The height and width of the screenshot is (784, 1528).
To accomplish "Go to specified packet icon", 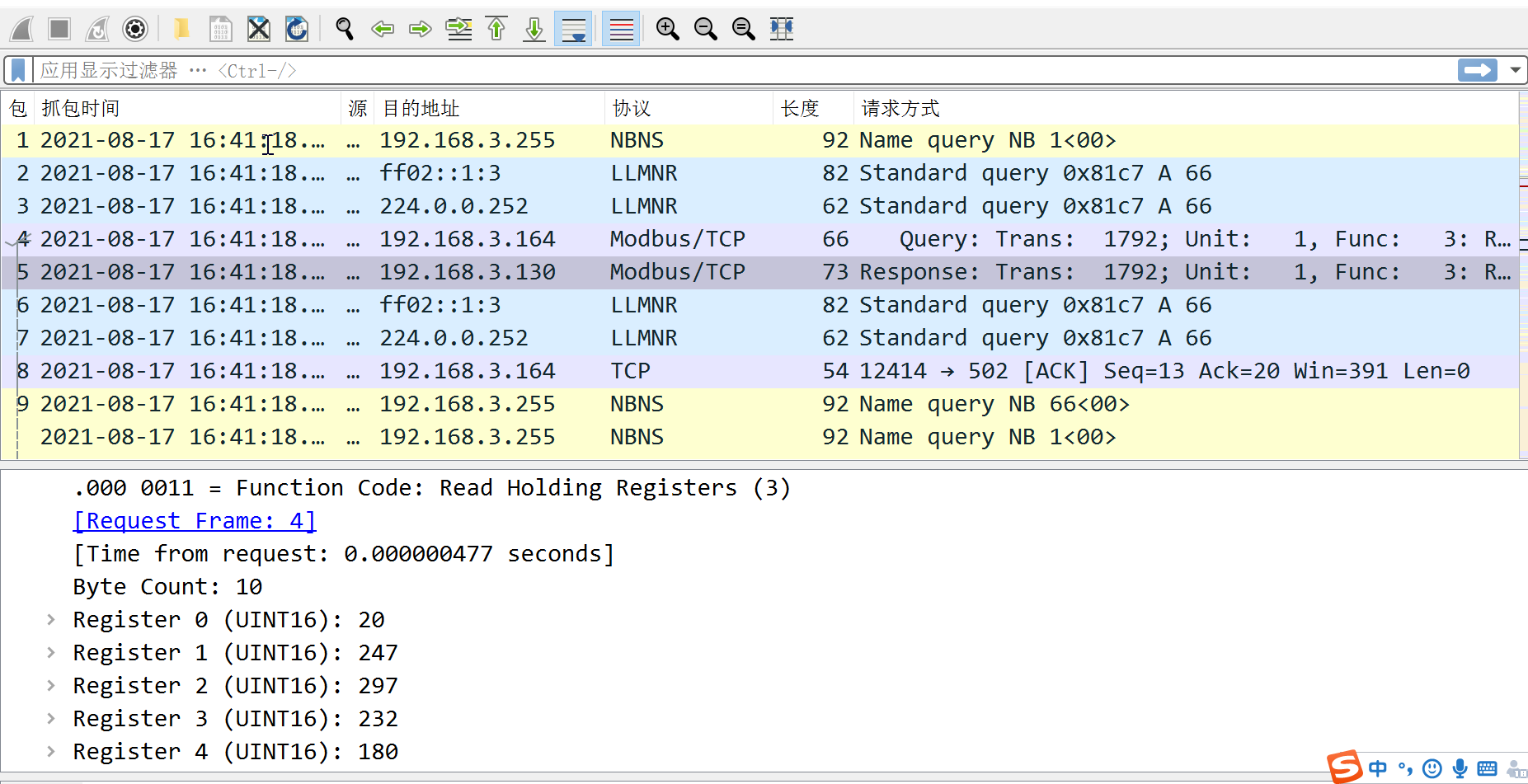I will pos(458,29).
